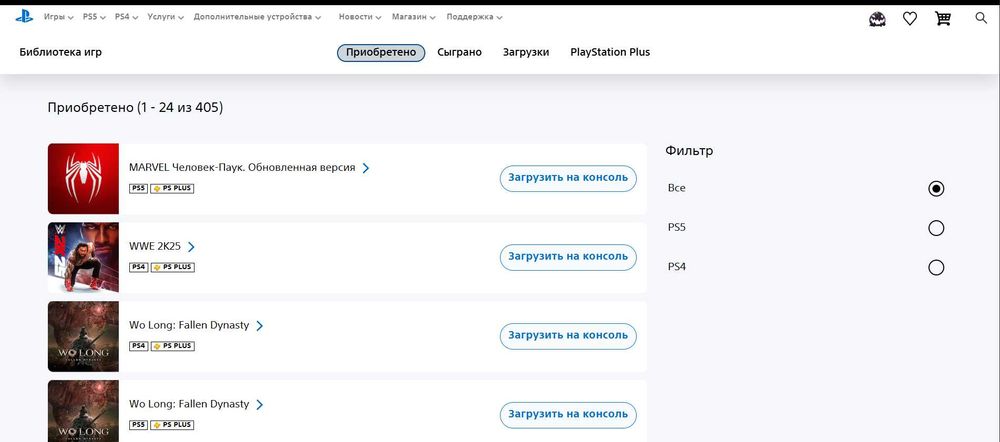Open details chevron next to MARVEL Человек-Паук
The width and height of the screenshot is (1000, 442).
pyautogui.click(x=365, y=168)
